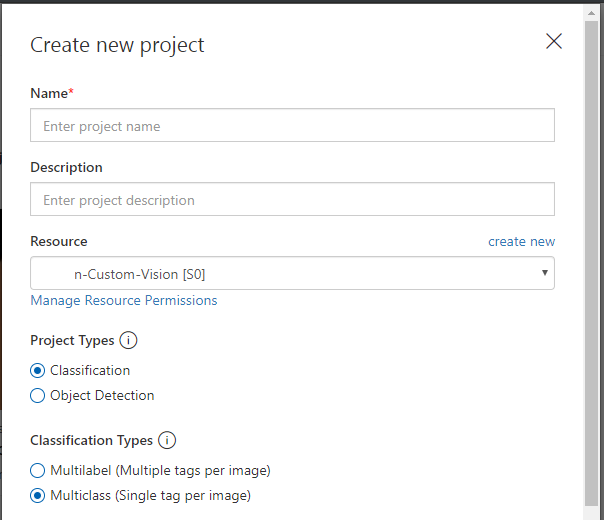Viewport: 604px width, 520px height.
Task: Click the Resource dropdown arrow
Action: [544, 273]
